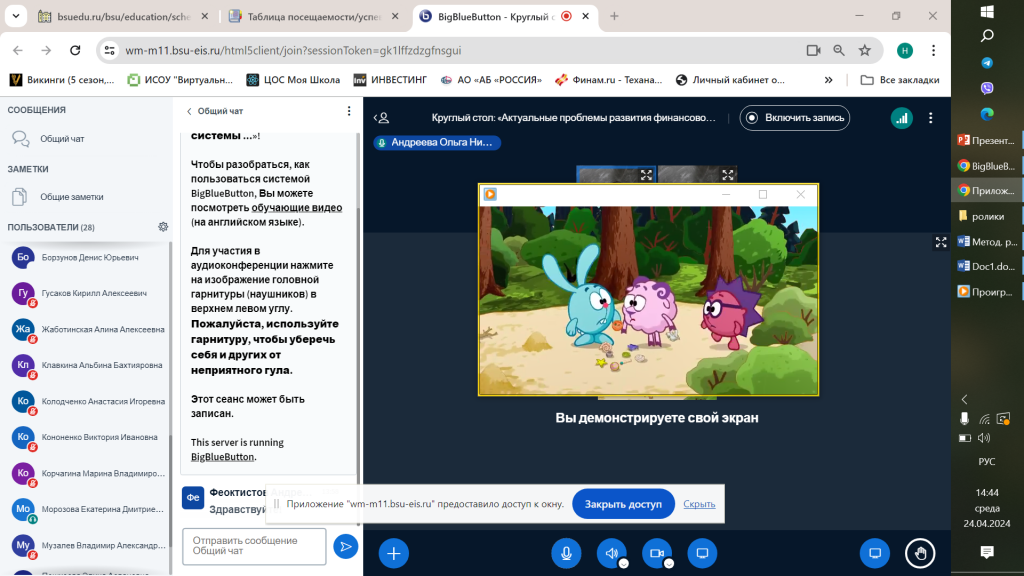Open ролики folder in taskbar

[987, 216]
